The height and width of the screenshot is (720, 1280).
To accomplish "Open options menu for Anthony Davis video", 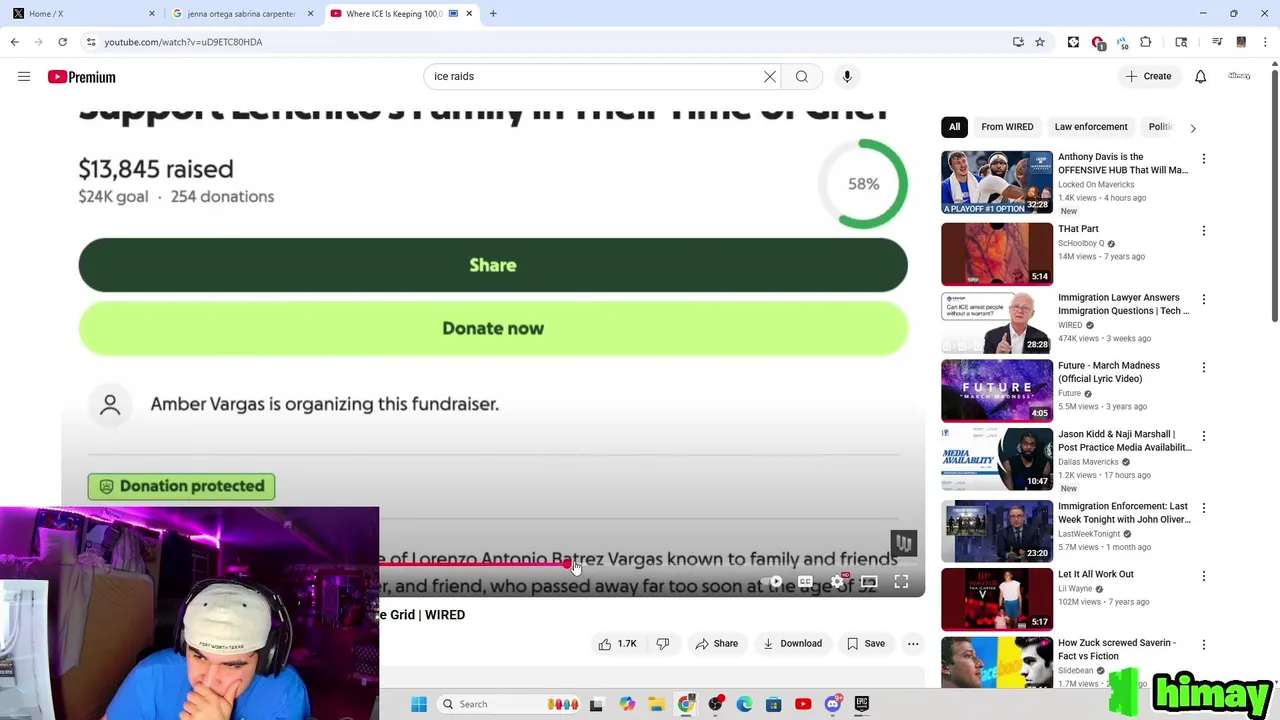I will [x=1204, y=159].
